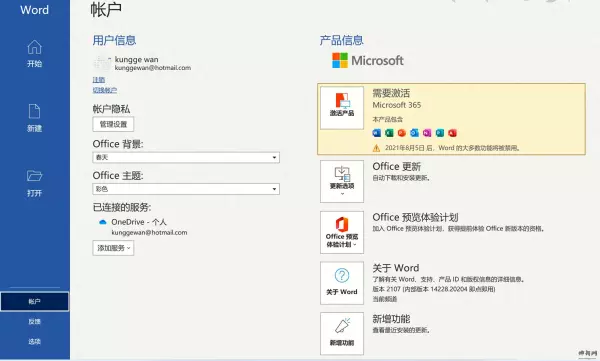
Task: Open the 新建 (New) document page
Action: [x=34, y=118]
